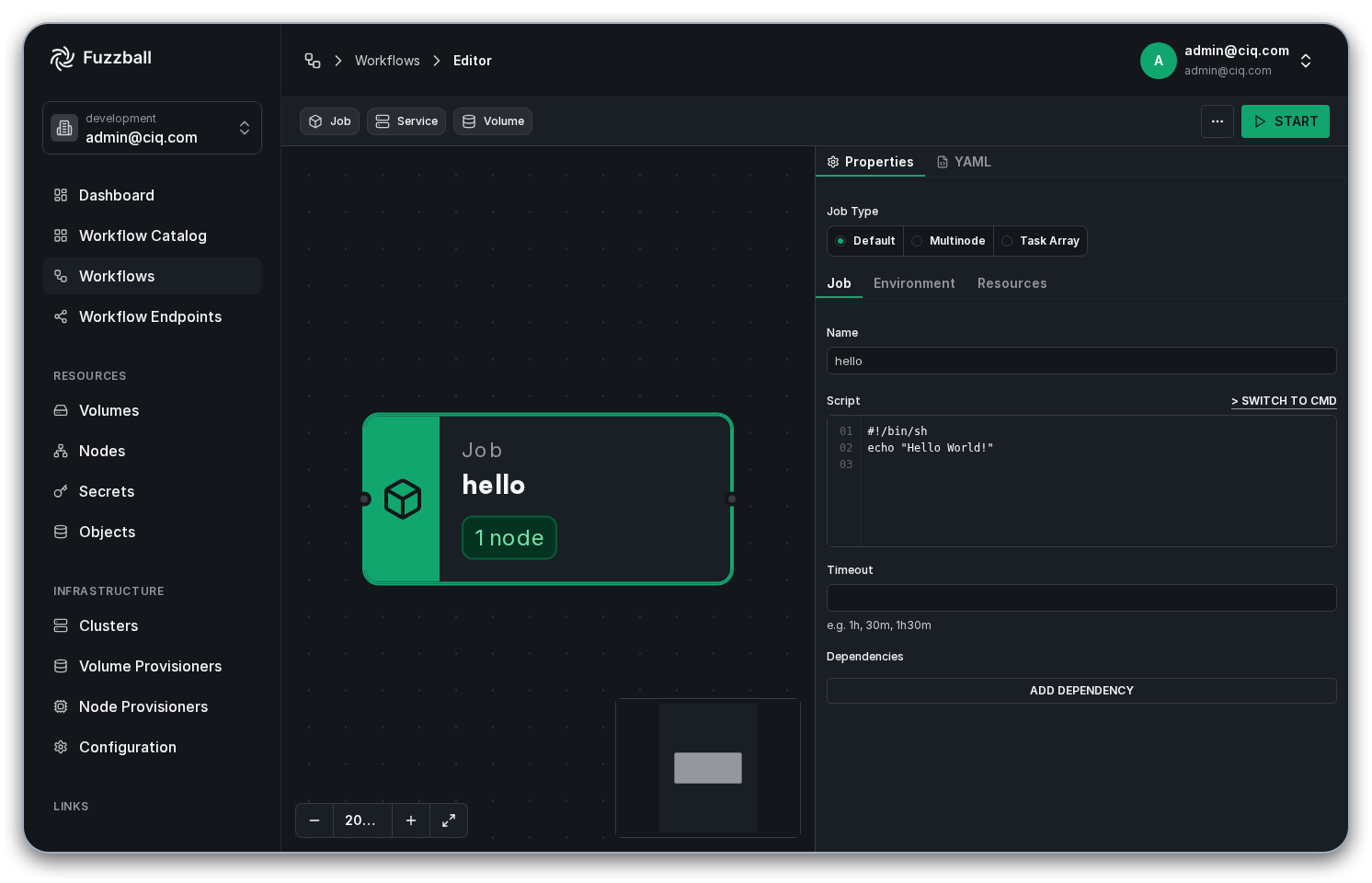Image resolution: width=1372 pixels, height=883 pixels.
Task: Click the workflow breadcrumb root icon
Action: [x=313, y=61]
